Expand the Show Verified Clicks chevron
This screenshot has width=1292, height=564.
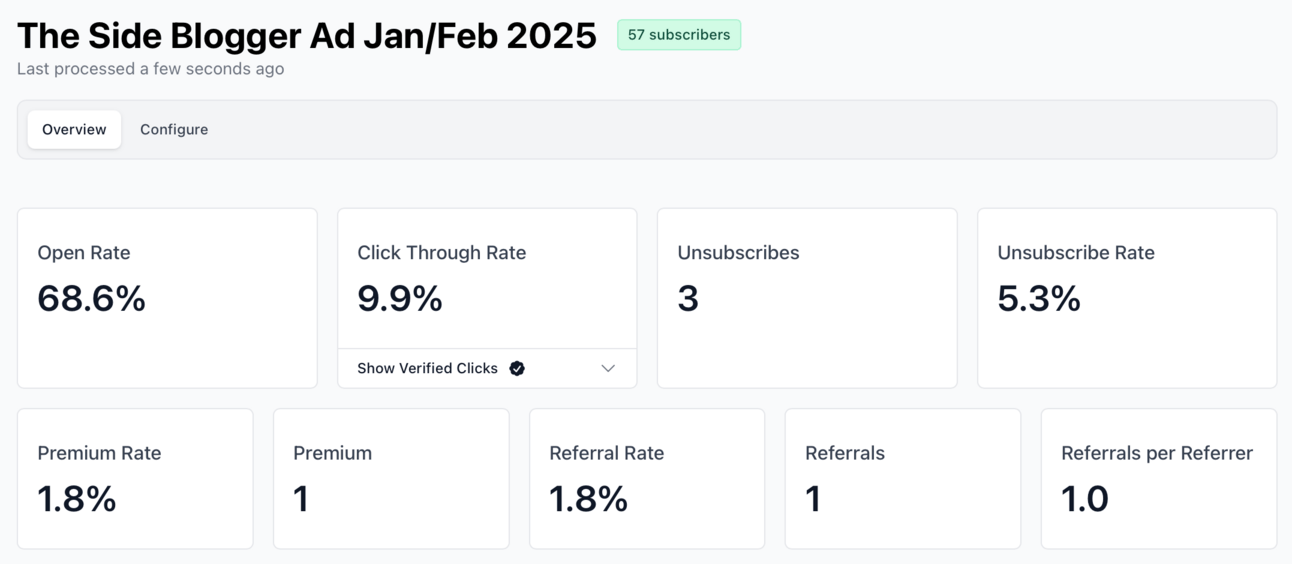(x=608, y=368)
